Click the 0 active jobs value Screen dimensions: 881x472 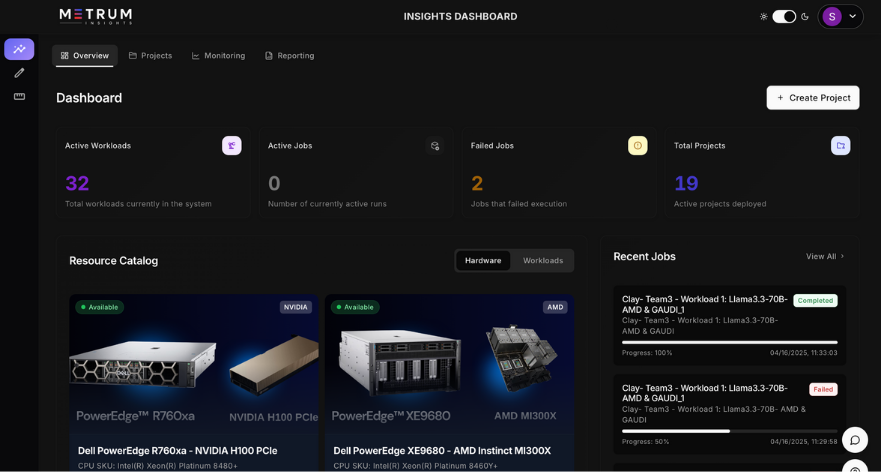274,183
